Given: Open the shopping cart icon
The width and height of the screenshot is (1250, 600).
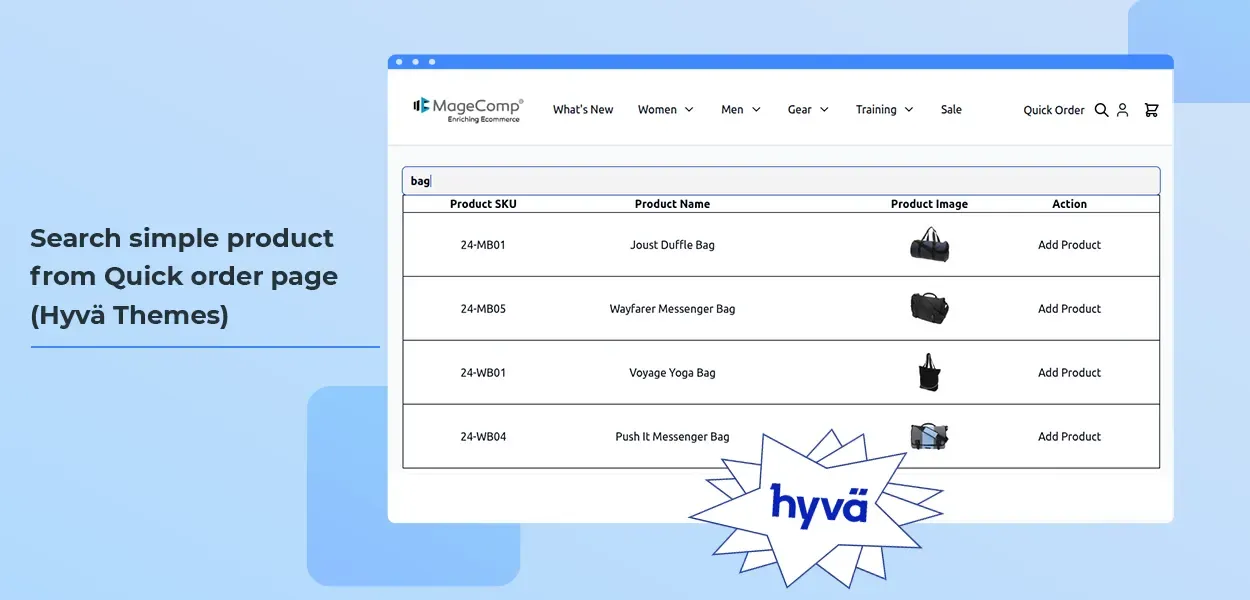Looking at the screenshot, I should 1151,110.
